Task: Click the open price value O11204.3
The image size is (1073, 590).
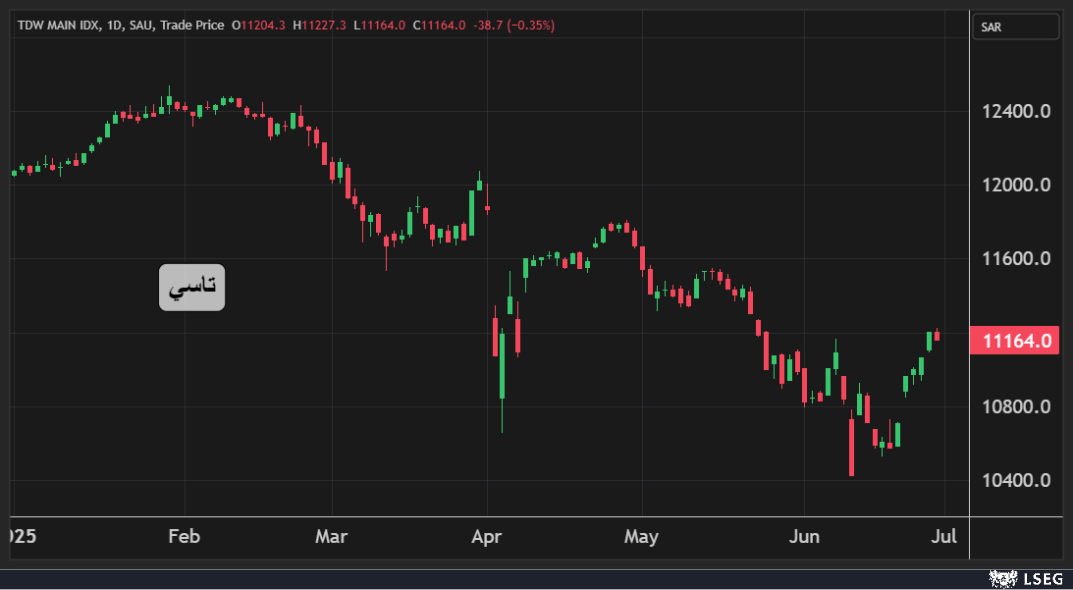Action: coord(258,25)
